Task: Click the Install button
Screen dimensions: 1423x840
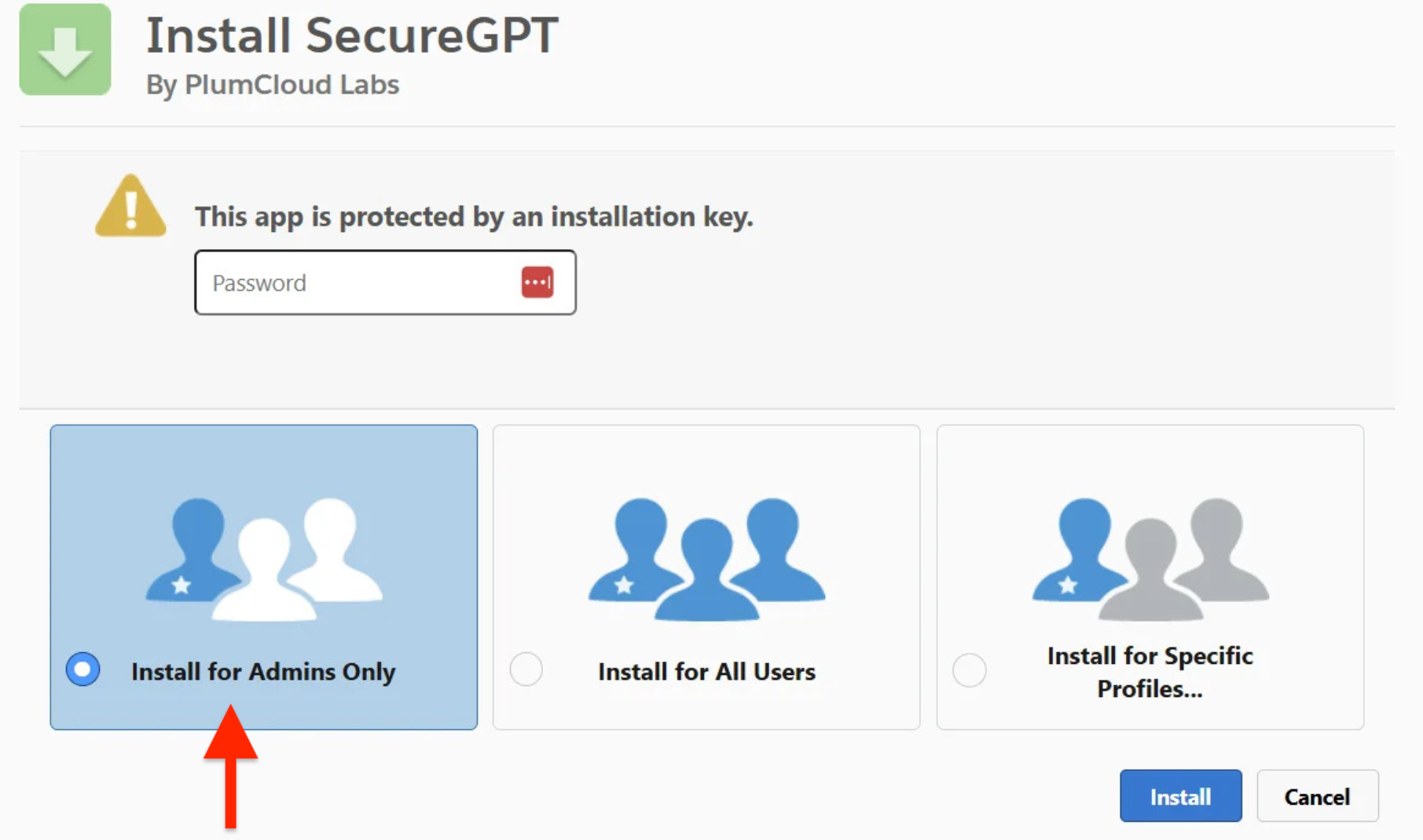Action: point(1180,796)
